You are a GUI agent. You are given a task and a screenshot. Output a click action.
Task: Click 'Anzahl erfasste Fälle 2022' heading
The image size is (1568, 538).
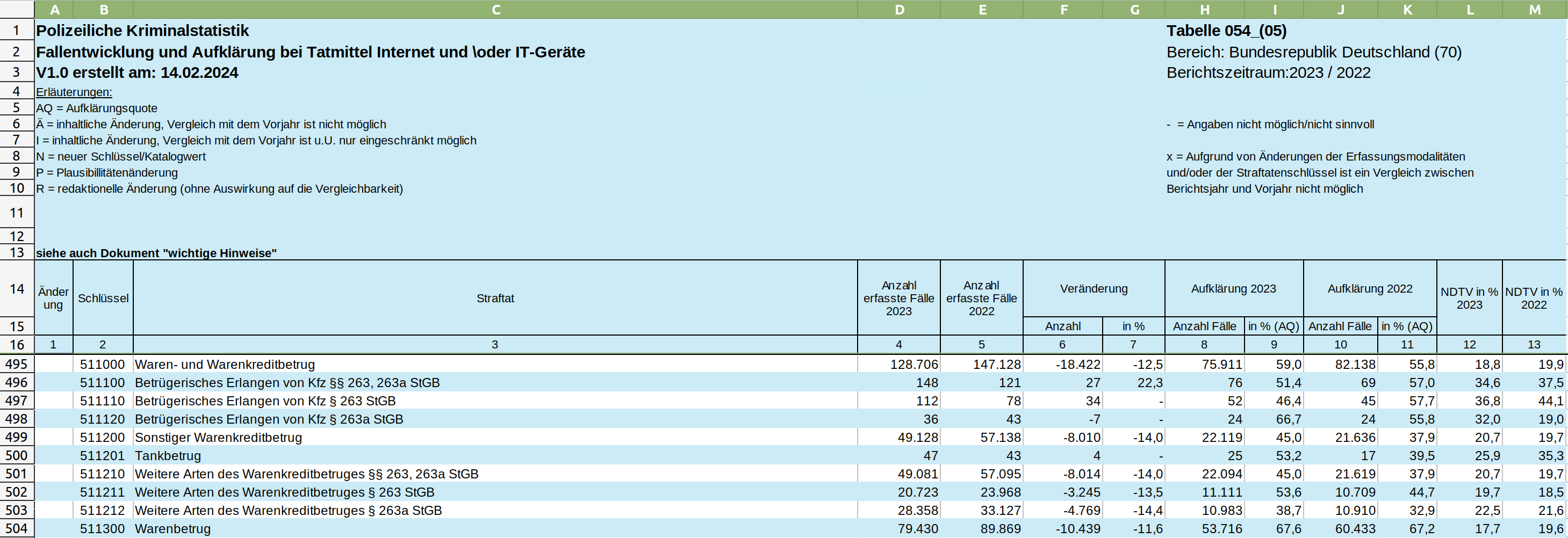pos(982,298)
